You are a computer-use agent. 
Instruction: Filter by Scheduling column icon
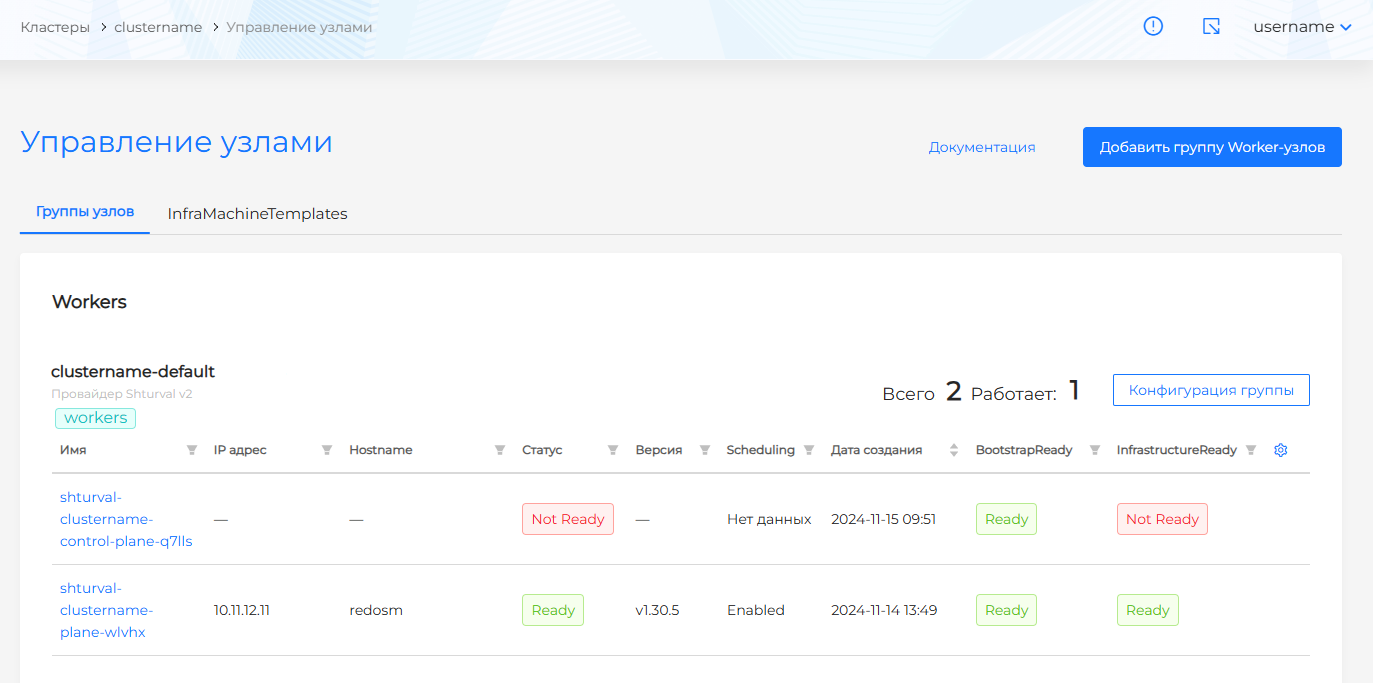809,450
